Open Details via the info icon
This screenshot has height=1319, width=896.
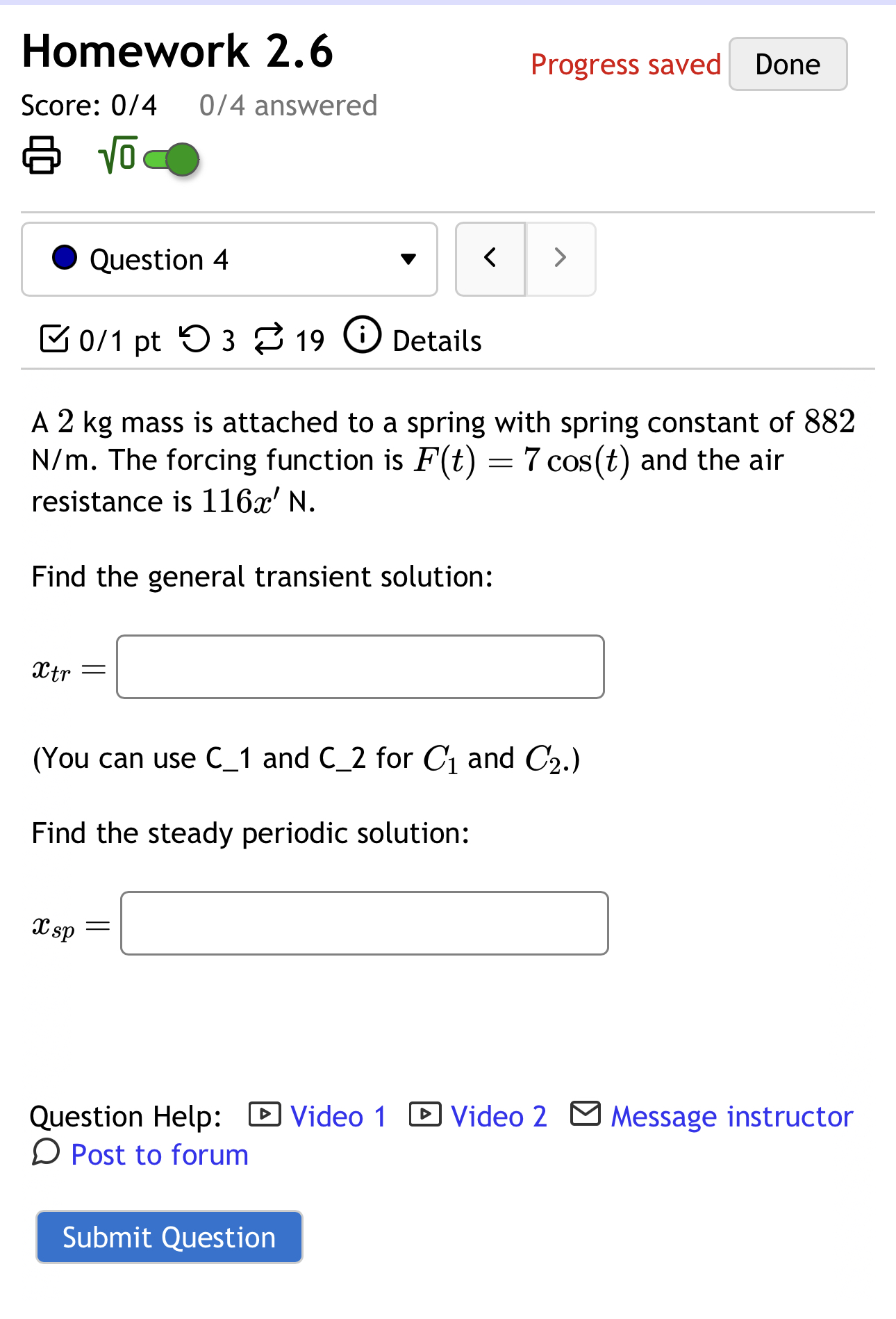pyautogui.click(x=362, y=336)
